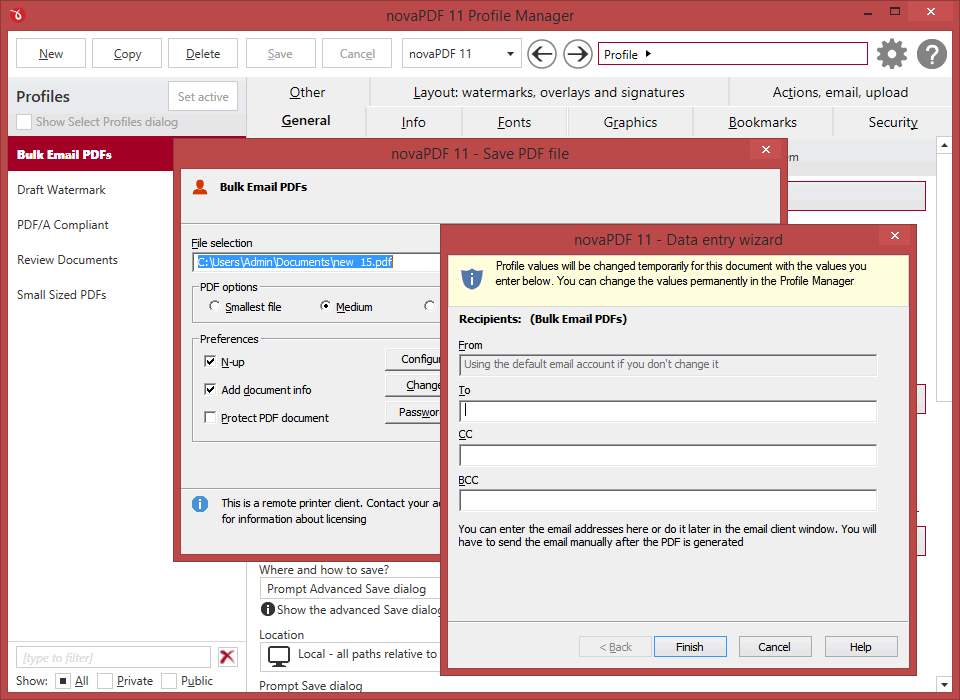Screen dimensions: 960x700
Task: Click the To recipients field
Action: [x=668, y=411]
